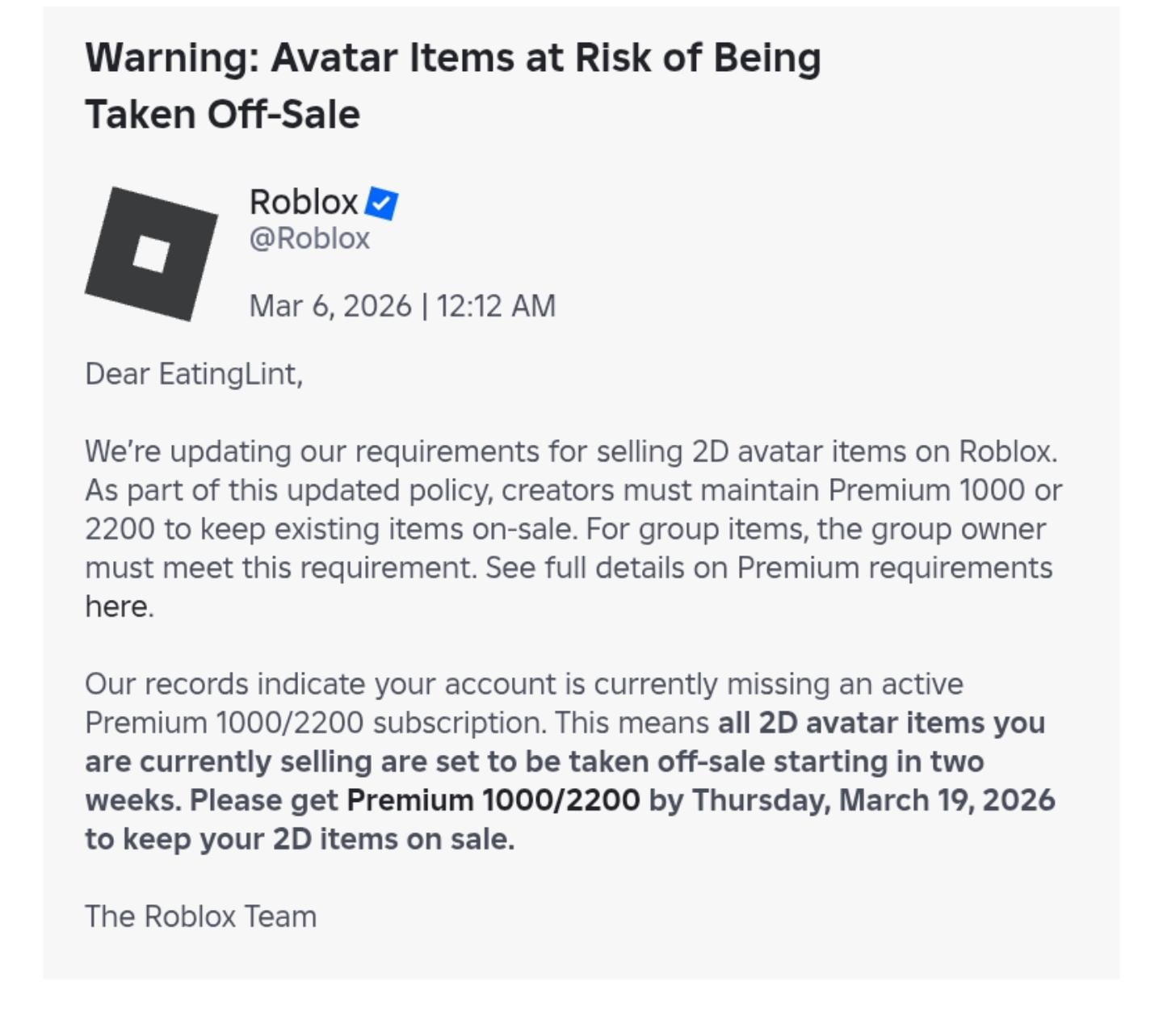This screenshot has height=1036, width=1163.
Task: Click bold 'all 2D avatar items you' text
Action: pyautogui.click(x=881, y=723)
